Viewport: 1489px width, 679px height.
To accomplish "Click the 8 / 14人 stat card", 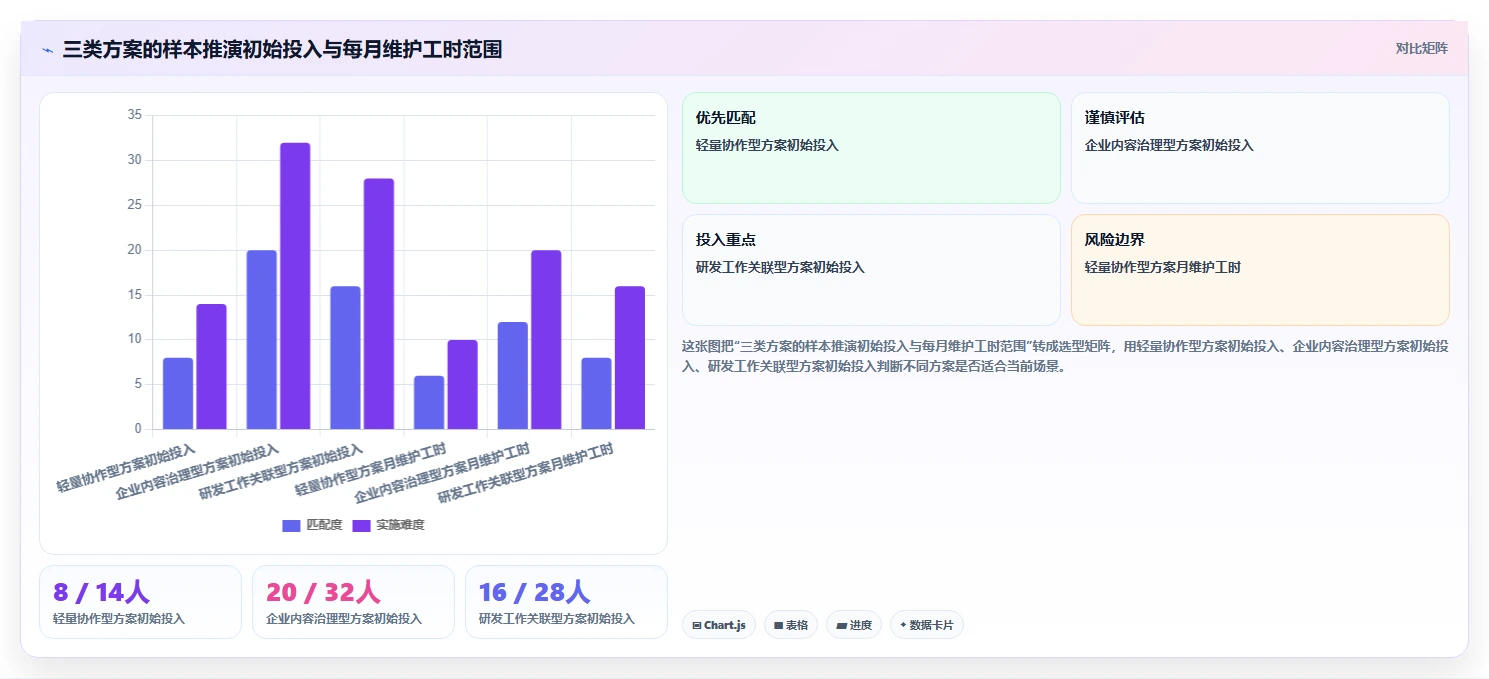I will [x=140, y=602].
